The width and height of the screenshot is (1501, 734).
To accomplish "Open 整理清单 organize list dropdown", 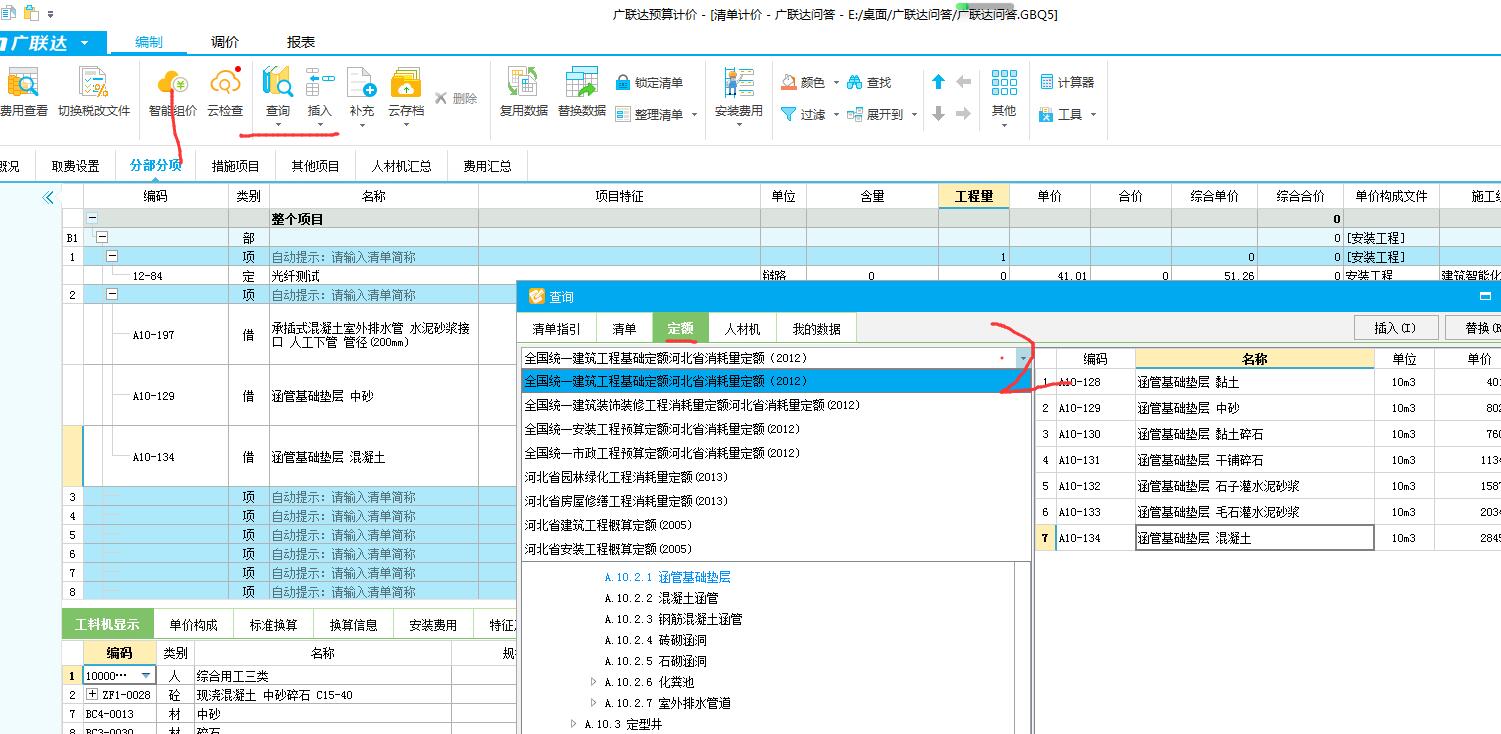I will click(655, 114).
